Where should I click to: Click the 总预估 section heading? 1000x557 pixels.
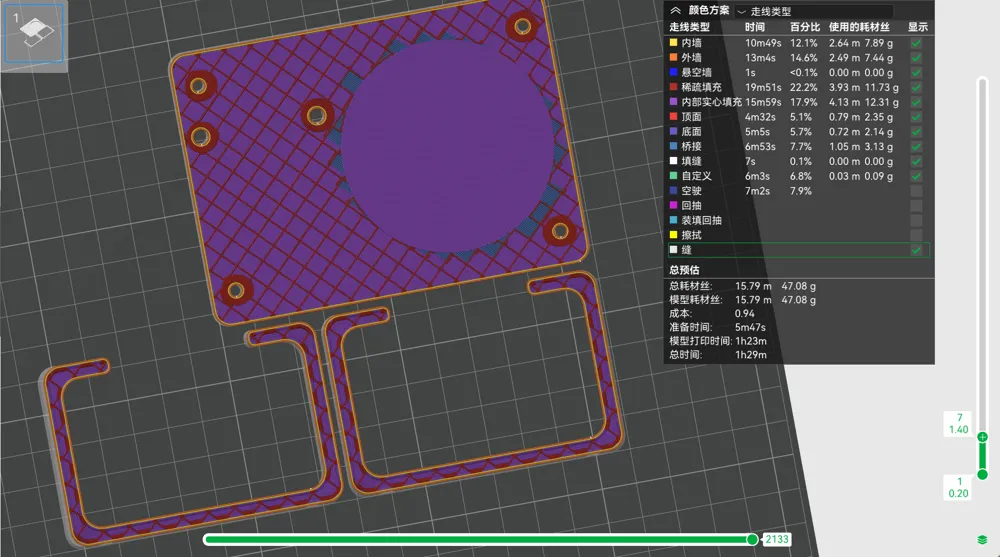pyautogui.click(x=684, y=270)
